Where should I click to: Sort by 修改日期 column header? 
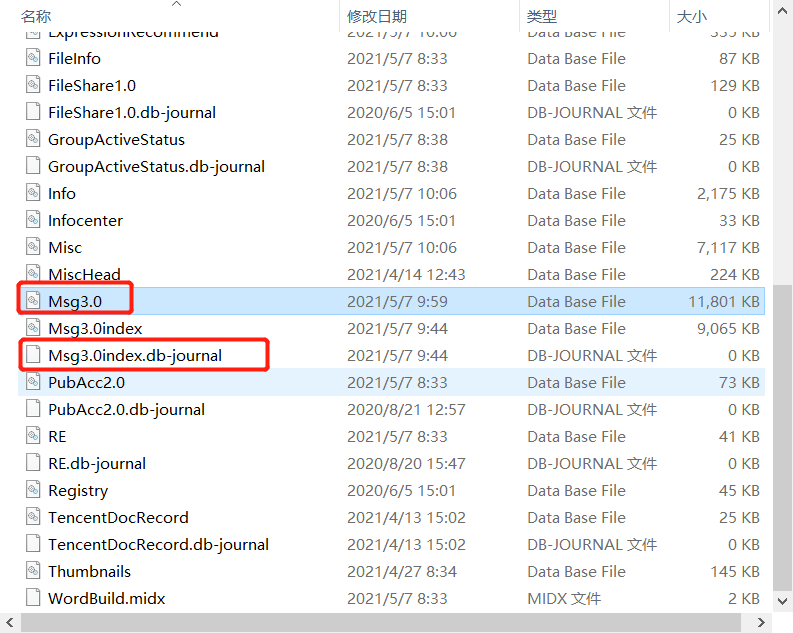(377, 16)
